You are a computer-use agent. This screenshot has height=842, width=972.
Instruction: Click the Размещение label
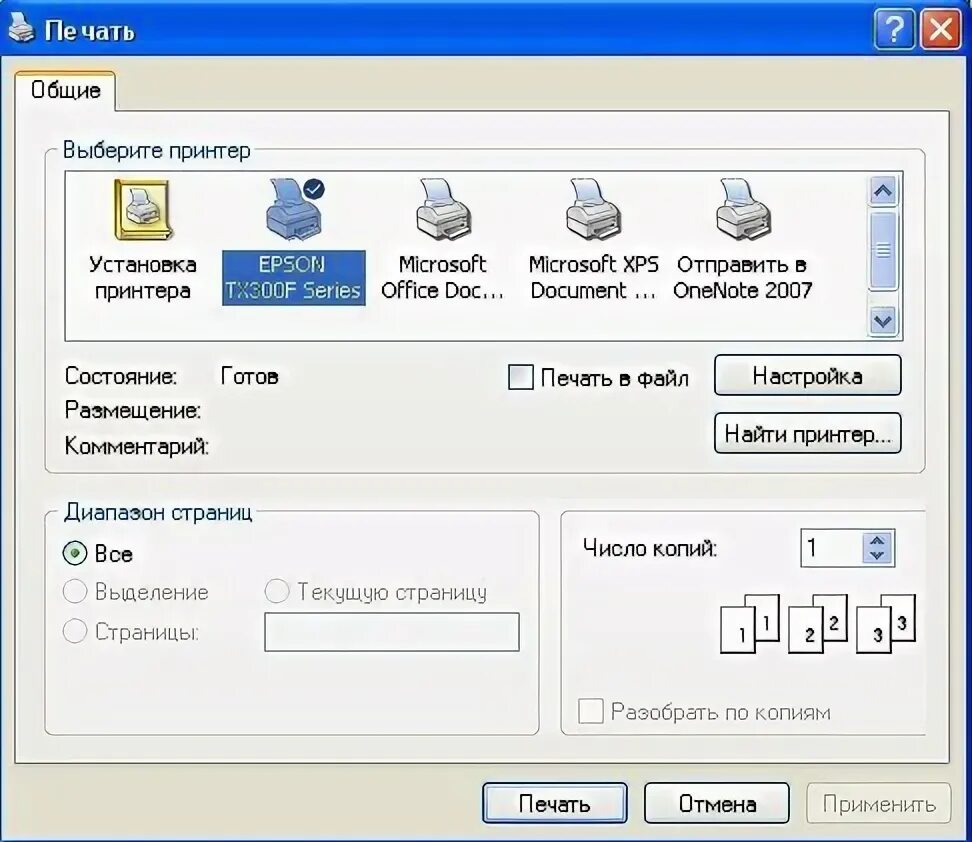pos(133,410)
